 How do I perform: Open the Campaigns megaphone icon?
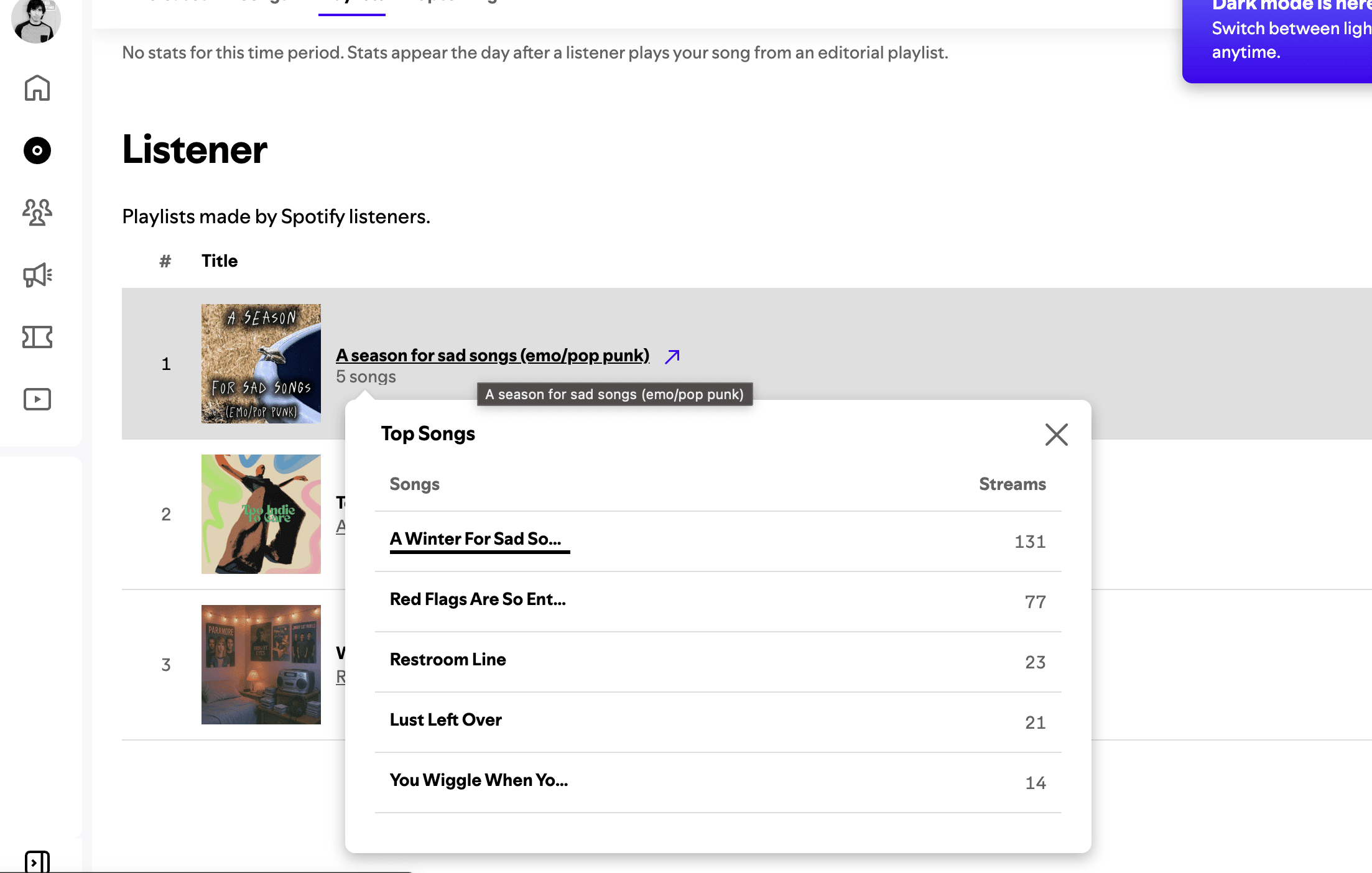point(37,275)
